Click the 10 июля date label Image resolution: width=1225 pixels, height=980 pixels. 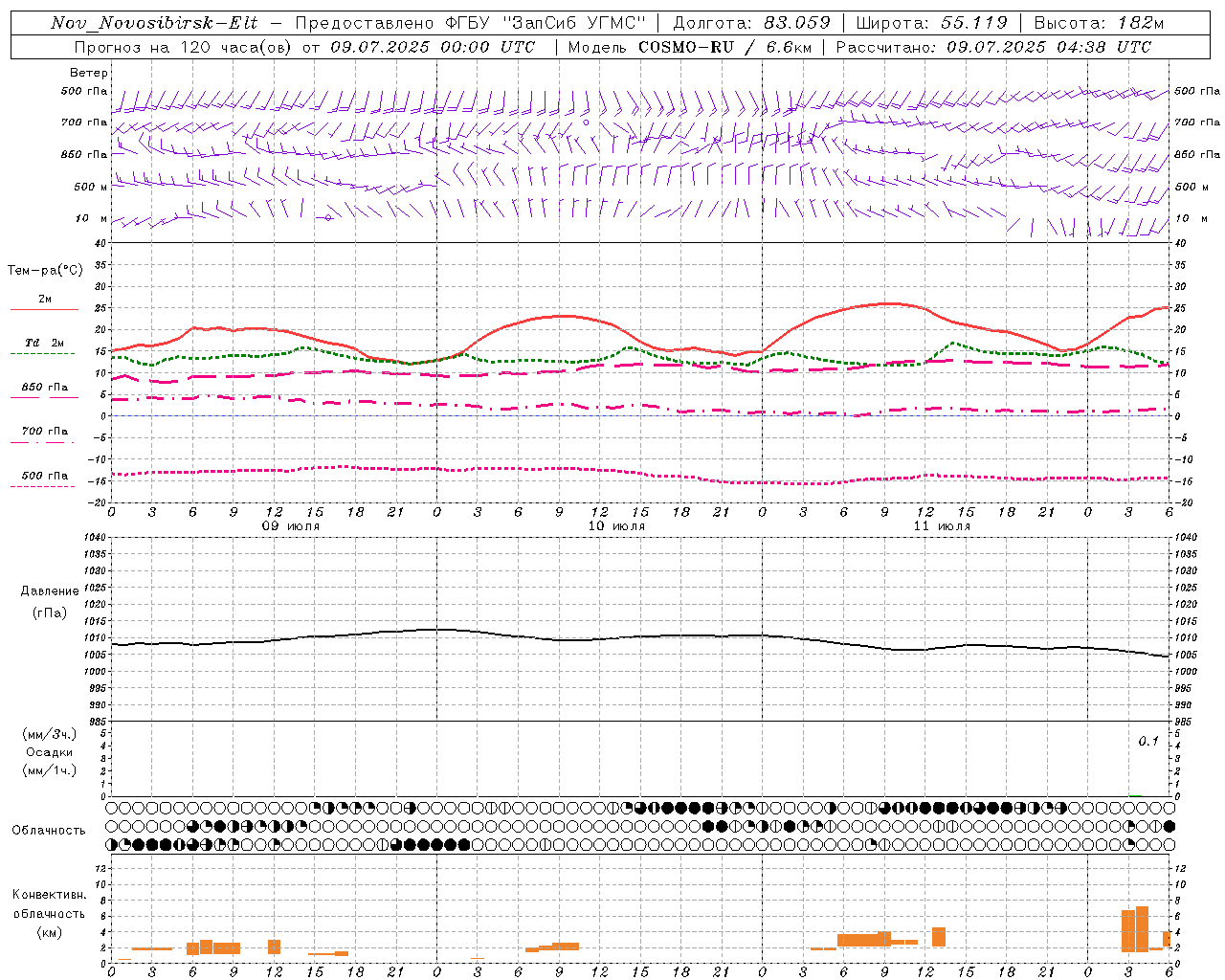point(616,526)
